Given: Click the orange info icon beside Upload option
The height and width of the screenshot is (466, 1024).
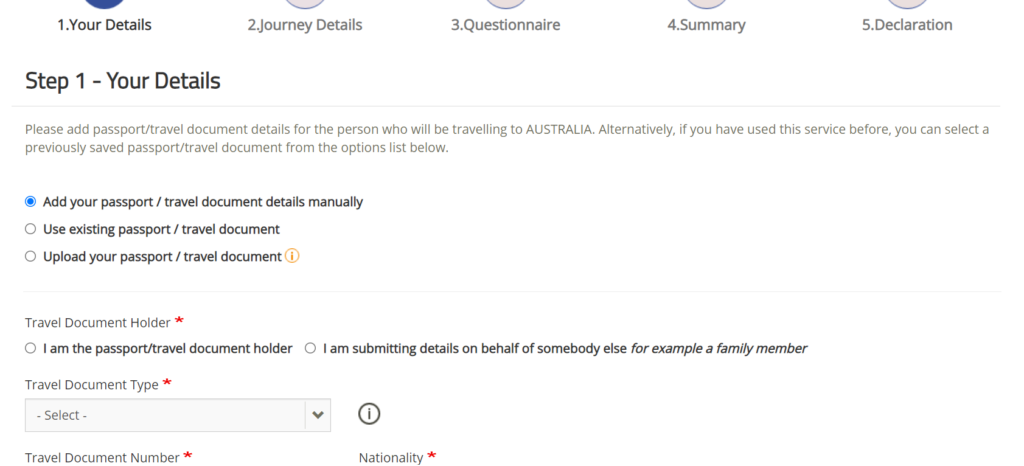Looking at the screenshot, I should coord(292,256).
